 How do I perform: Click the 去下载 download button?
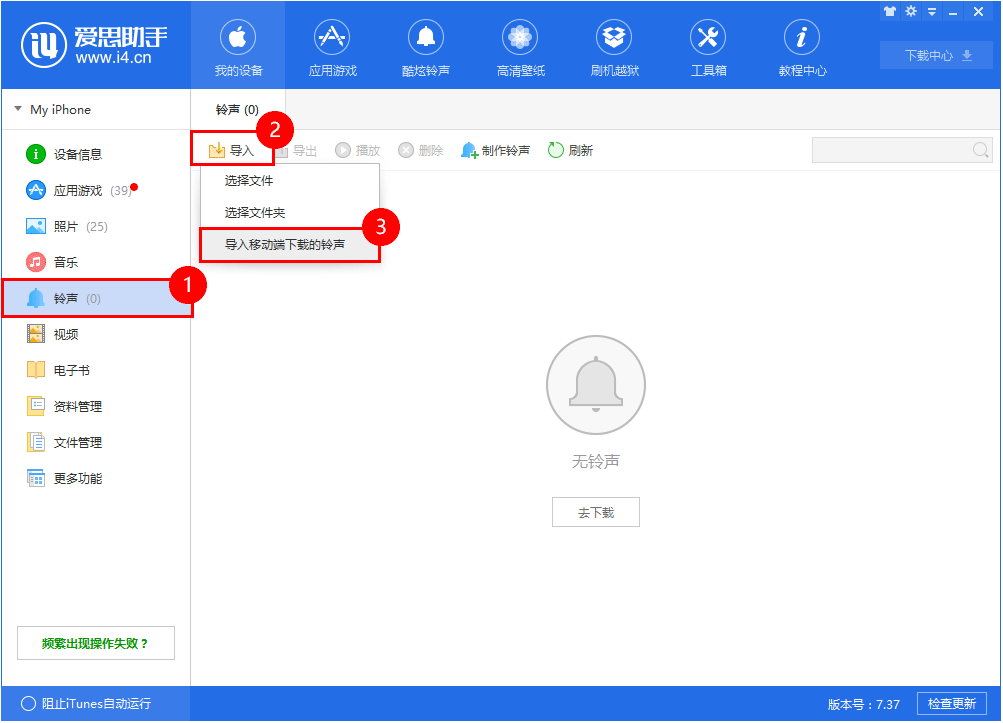[595, 511]
